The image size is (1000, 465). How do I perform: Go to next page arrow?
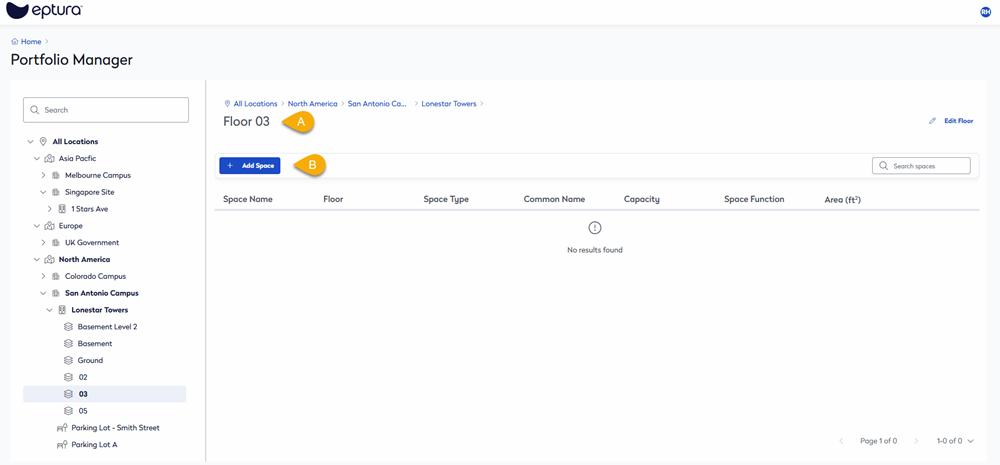pyautogui.click(x=916, y=441)
